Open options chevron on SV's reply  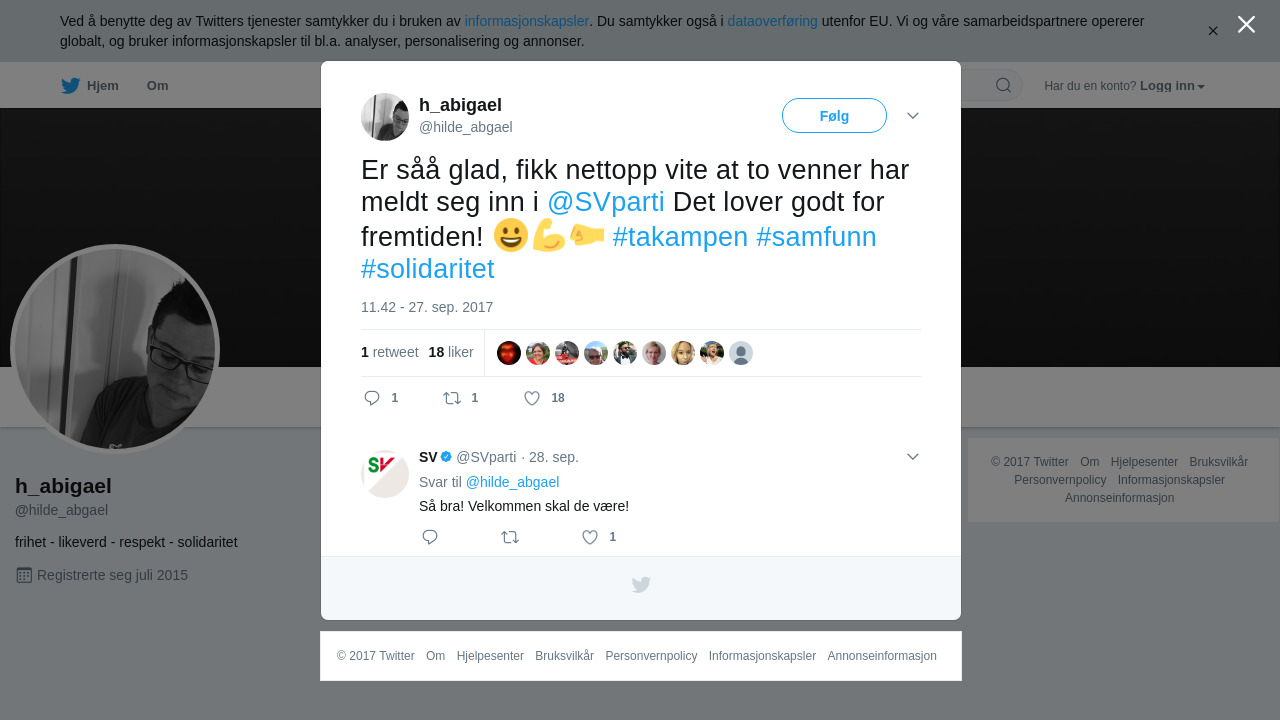[x=913, y=457]
